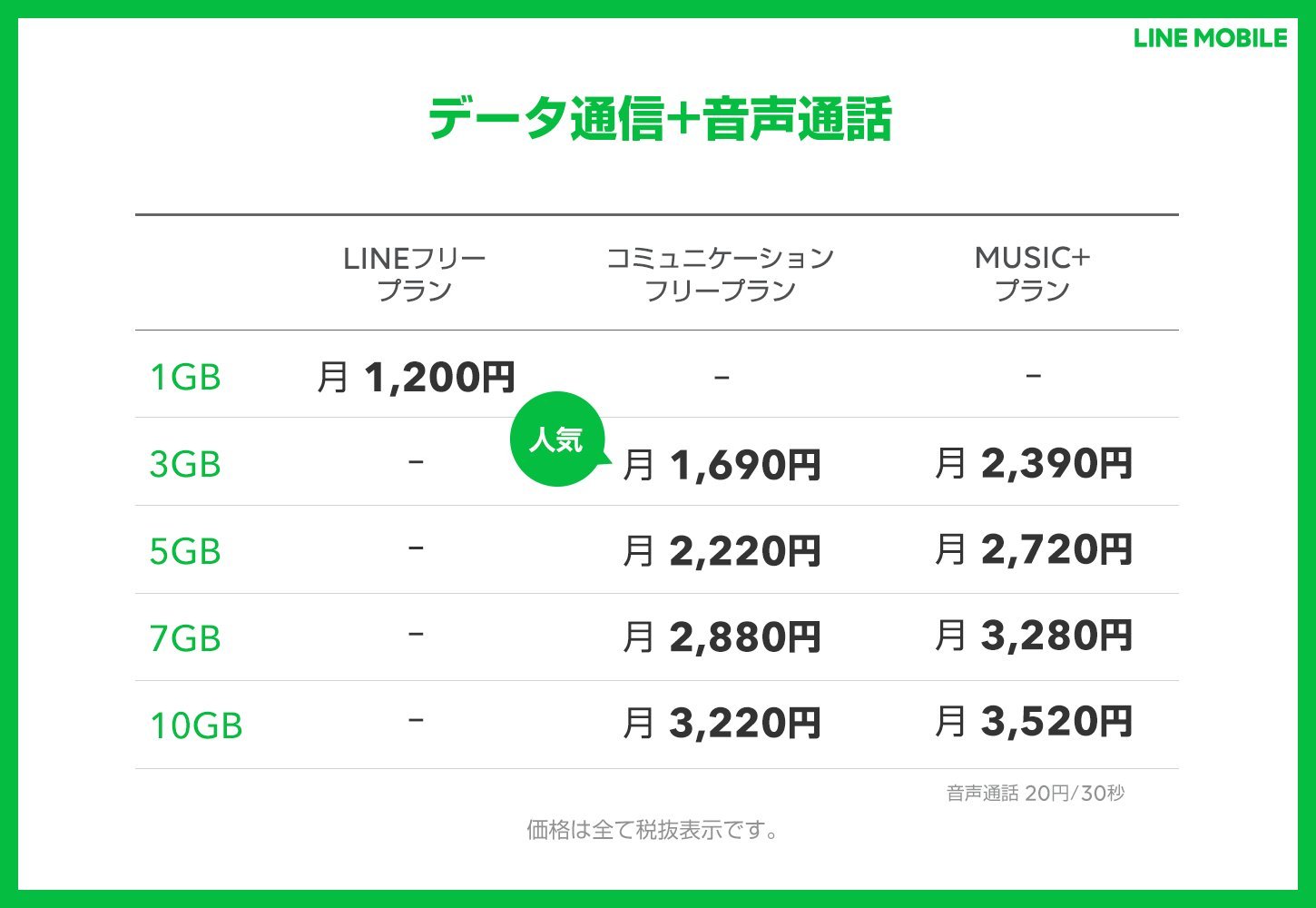Click the データ通信+音声通話 title heading

660,119
